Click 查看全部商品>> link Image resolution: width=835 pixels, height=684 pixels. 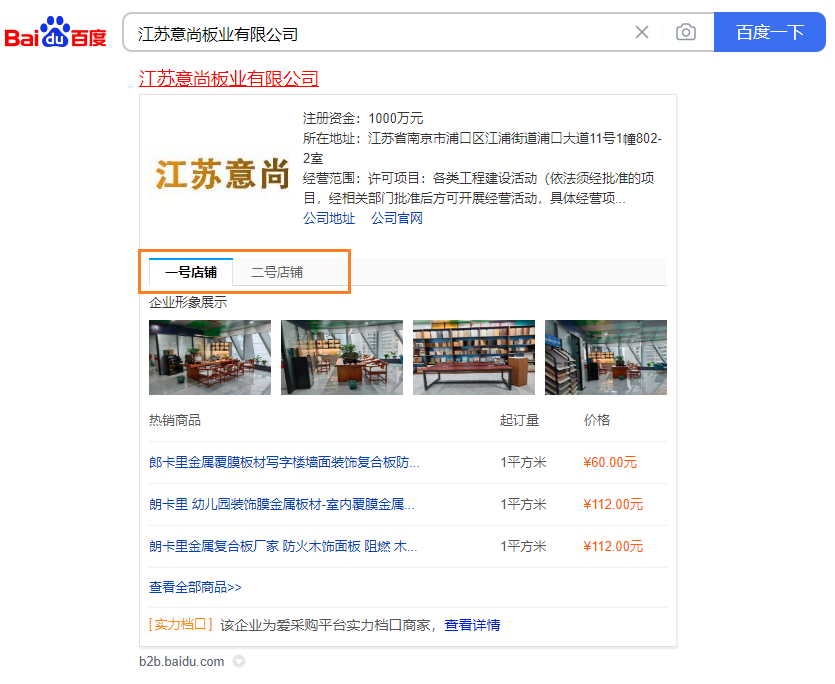(195, 588)
